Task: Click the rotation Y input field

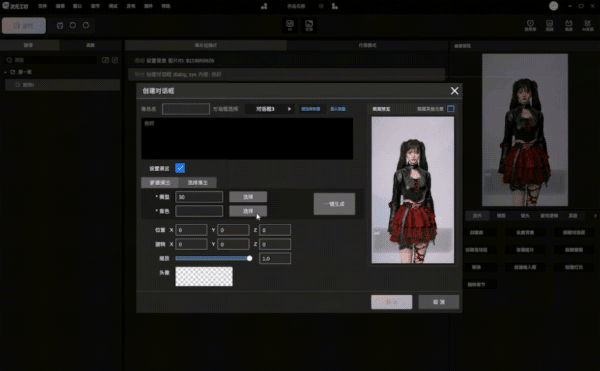Action: click(233, 244)
